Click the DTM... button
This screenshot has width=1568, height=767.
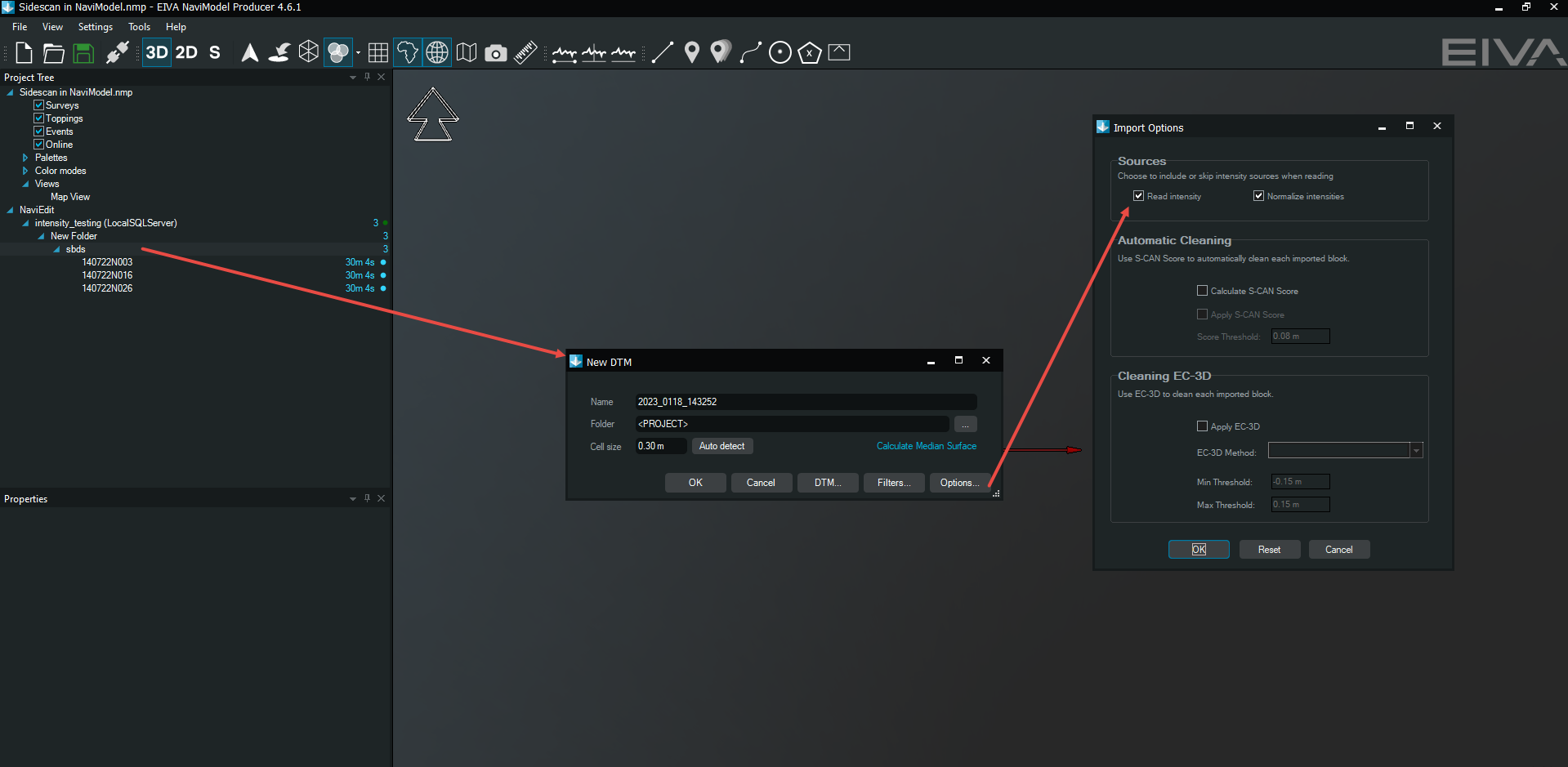tap(828, 483)
